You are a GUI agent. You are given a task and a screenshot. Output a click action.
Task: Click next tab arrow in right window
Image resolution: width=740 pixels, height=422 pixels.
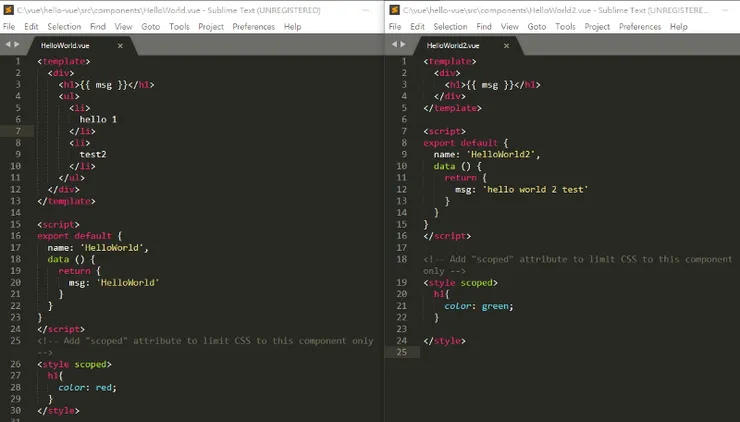click(x=403, y=45)
